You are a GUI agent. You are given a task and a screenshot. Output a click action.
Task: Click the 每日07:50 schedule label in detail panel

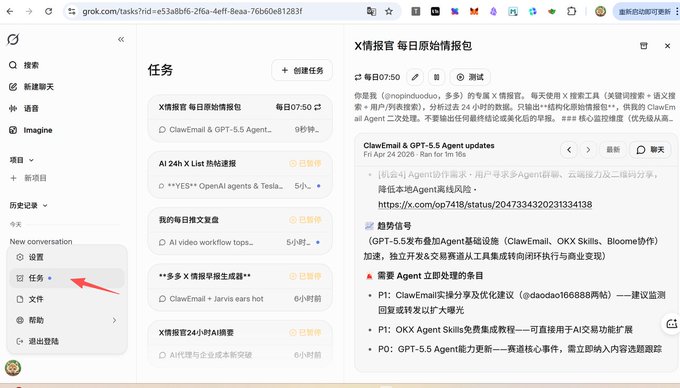tap(377, 77)
